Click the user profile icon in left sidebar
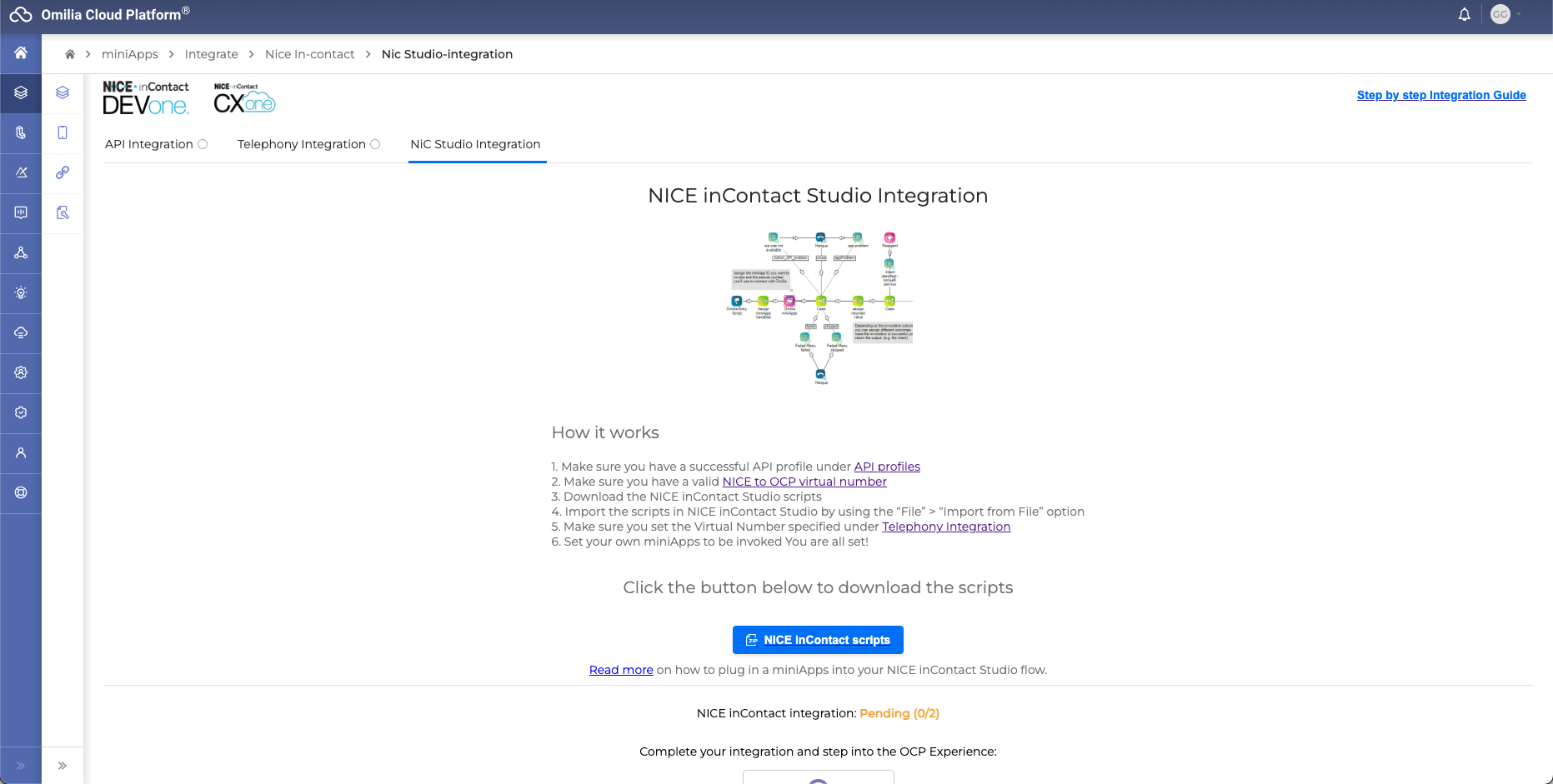Image resolution: width=1553 pixels, height=784 pixels. (21, 453)
